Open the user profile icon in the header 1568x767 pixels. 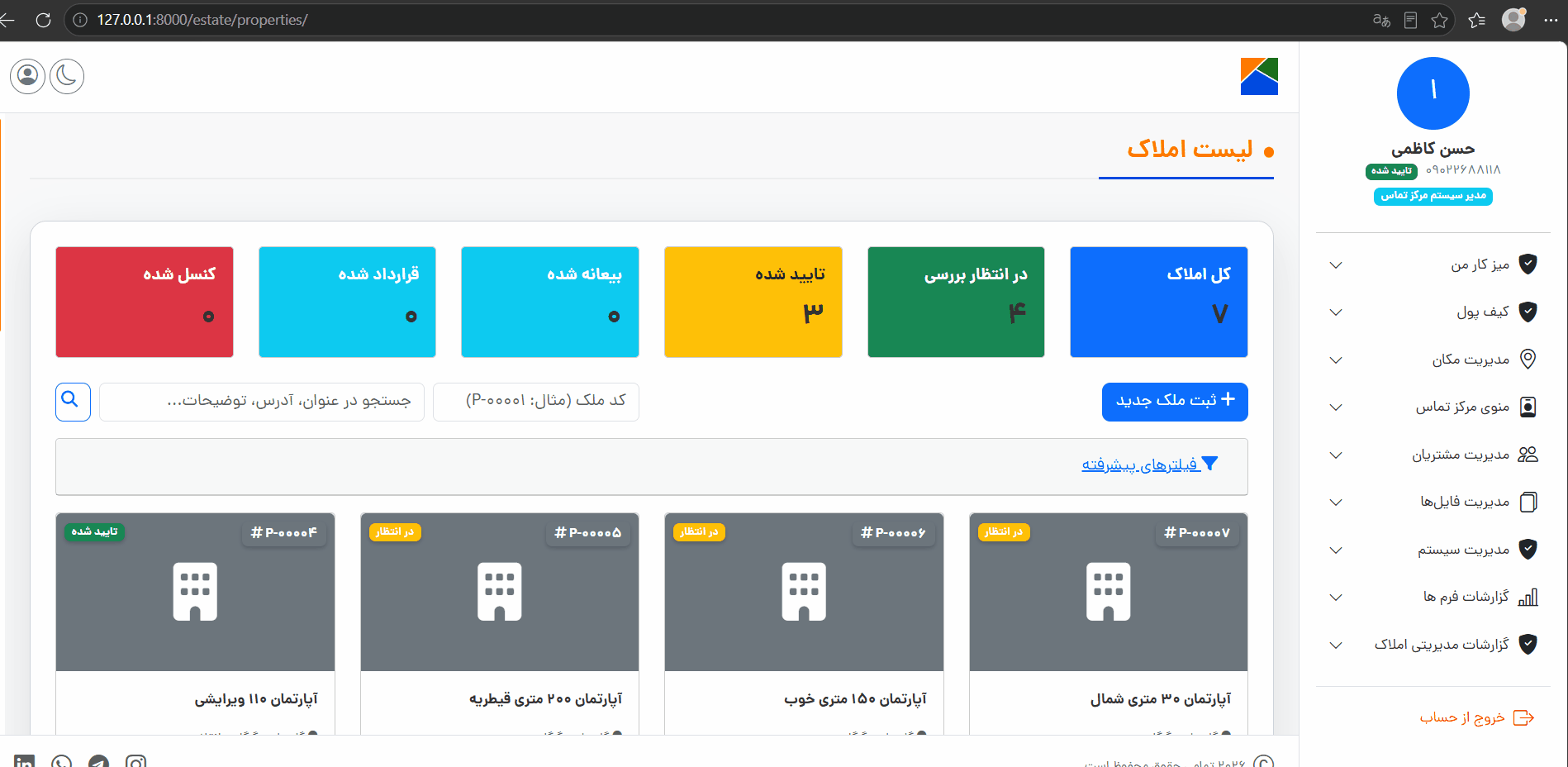[x=27, y=76]
